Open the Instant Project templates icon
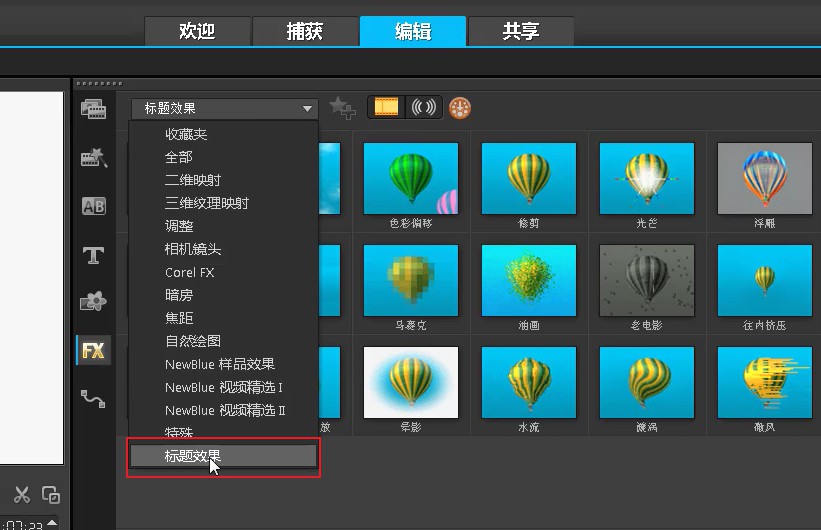Viewport: 821px width, 530px height. click(93, 158)
